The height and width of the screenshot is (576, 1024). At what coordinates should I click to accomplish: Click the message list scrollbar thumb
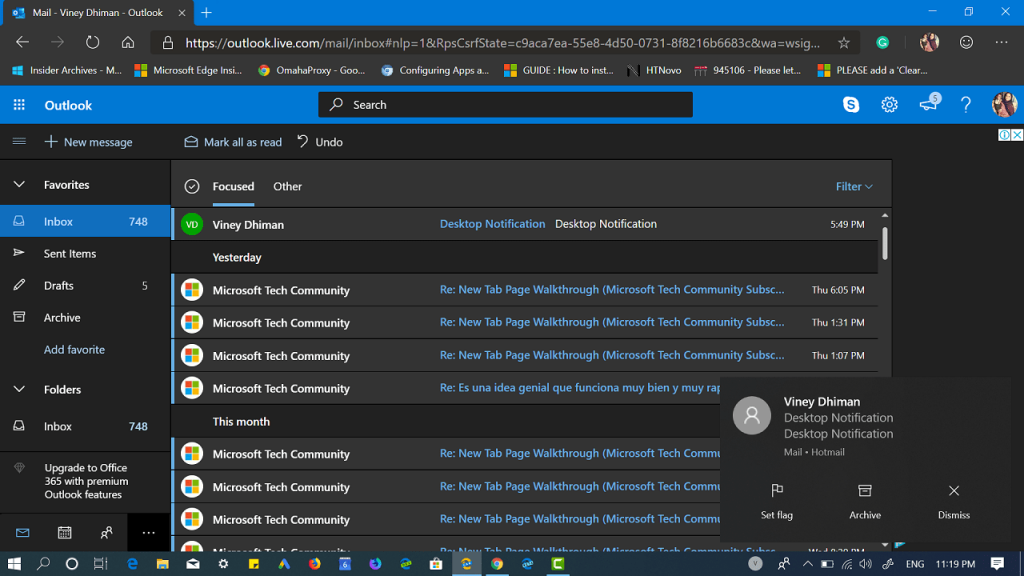pos(884,242)
